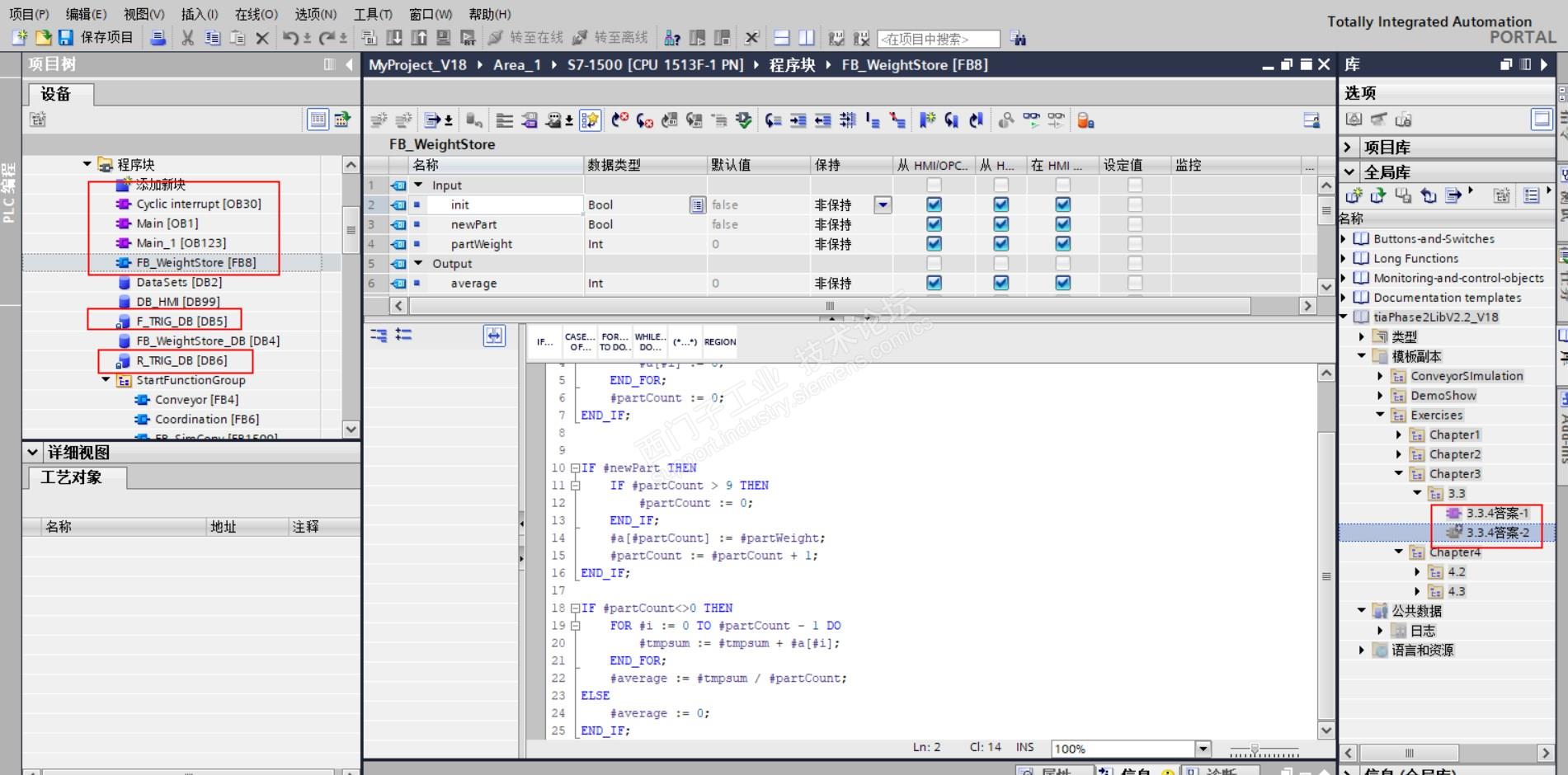The image size is (1568, 775).
Task: Click the search-in-project binoculars icon
Action: (x=1019, y=39)
